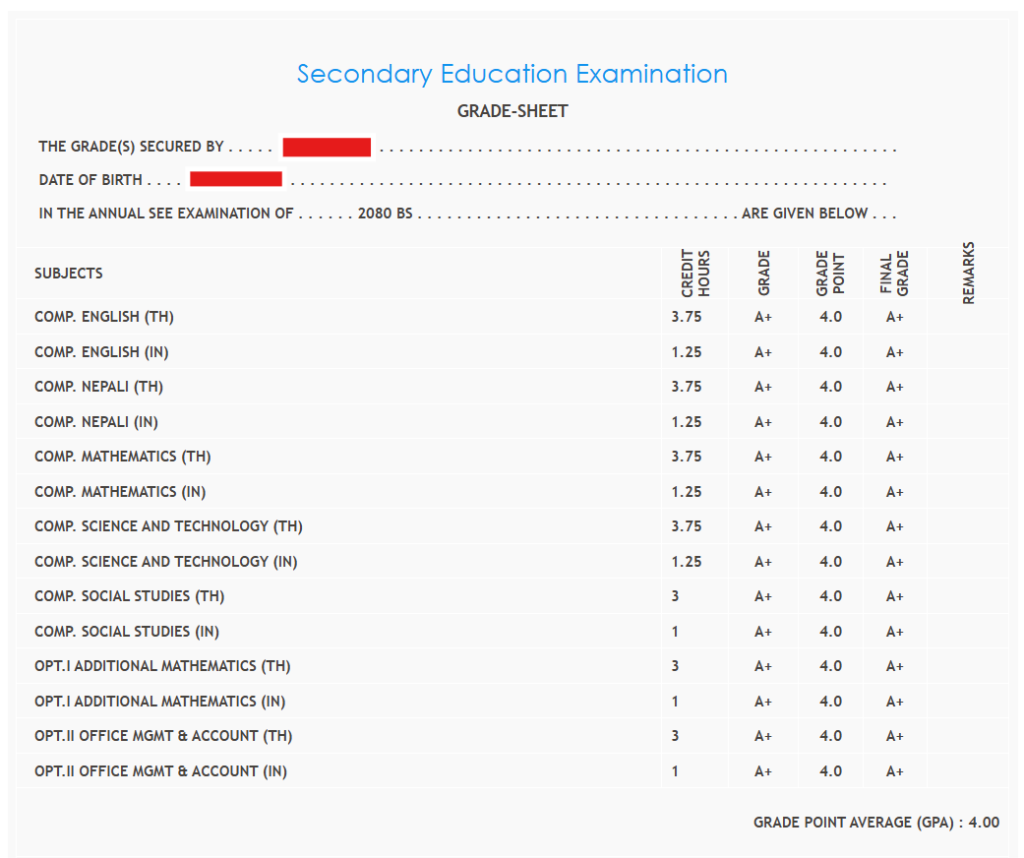Viewport: 1024px width, 858px height.
Task: Click the GRADE-SHEET heading
Action: [512, 111]
